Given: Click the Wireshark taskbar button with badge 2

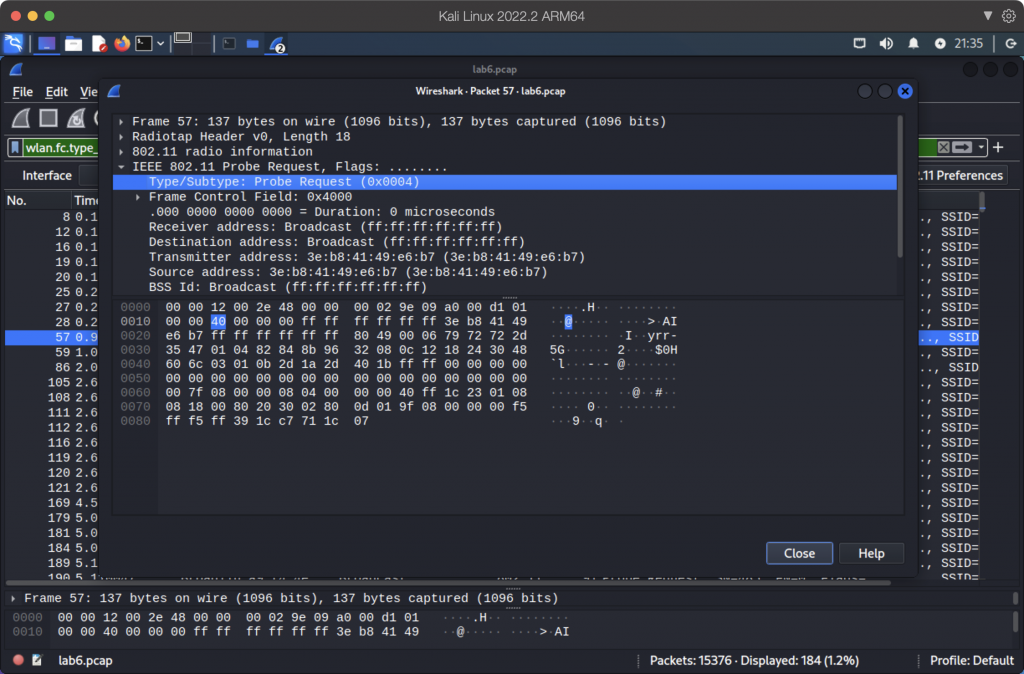Looking at the screenshot, I should coord(277,44).
